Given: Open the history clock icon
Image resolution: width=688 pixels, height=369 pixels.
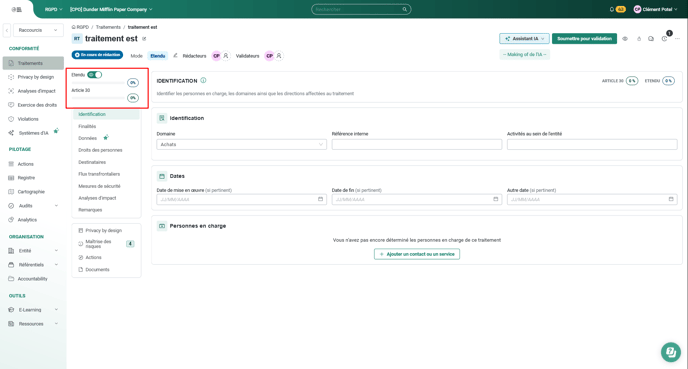Looking at the screenshot, I should pos(664,39).
